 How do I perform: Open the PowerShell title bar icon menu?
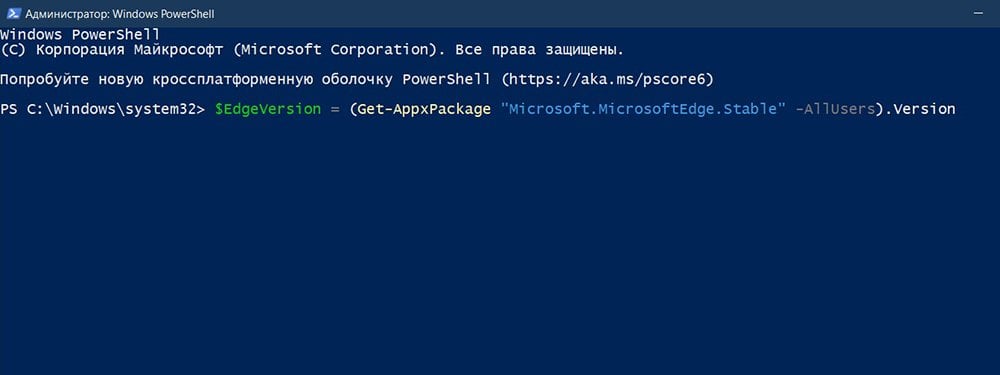(13, 13)
